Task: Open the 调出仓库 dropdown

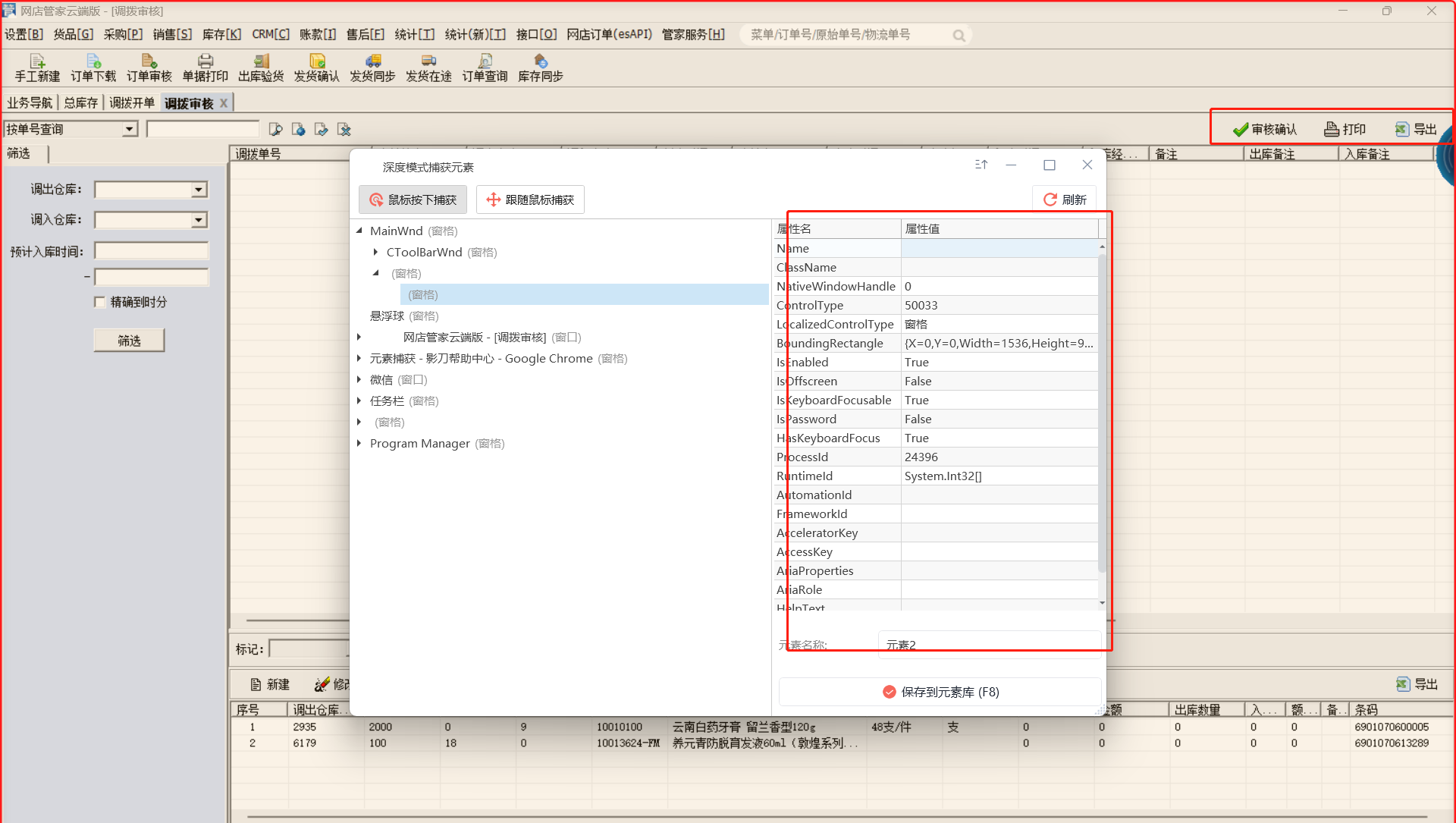Action: 199,190
